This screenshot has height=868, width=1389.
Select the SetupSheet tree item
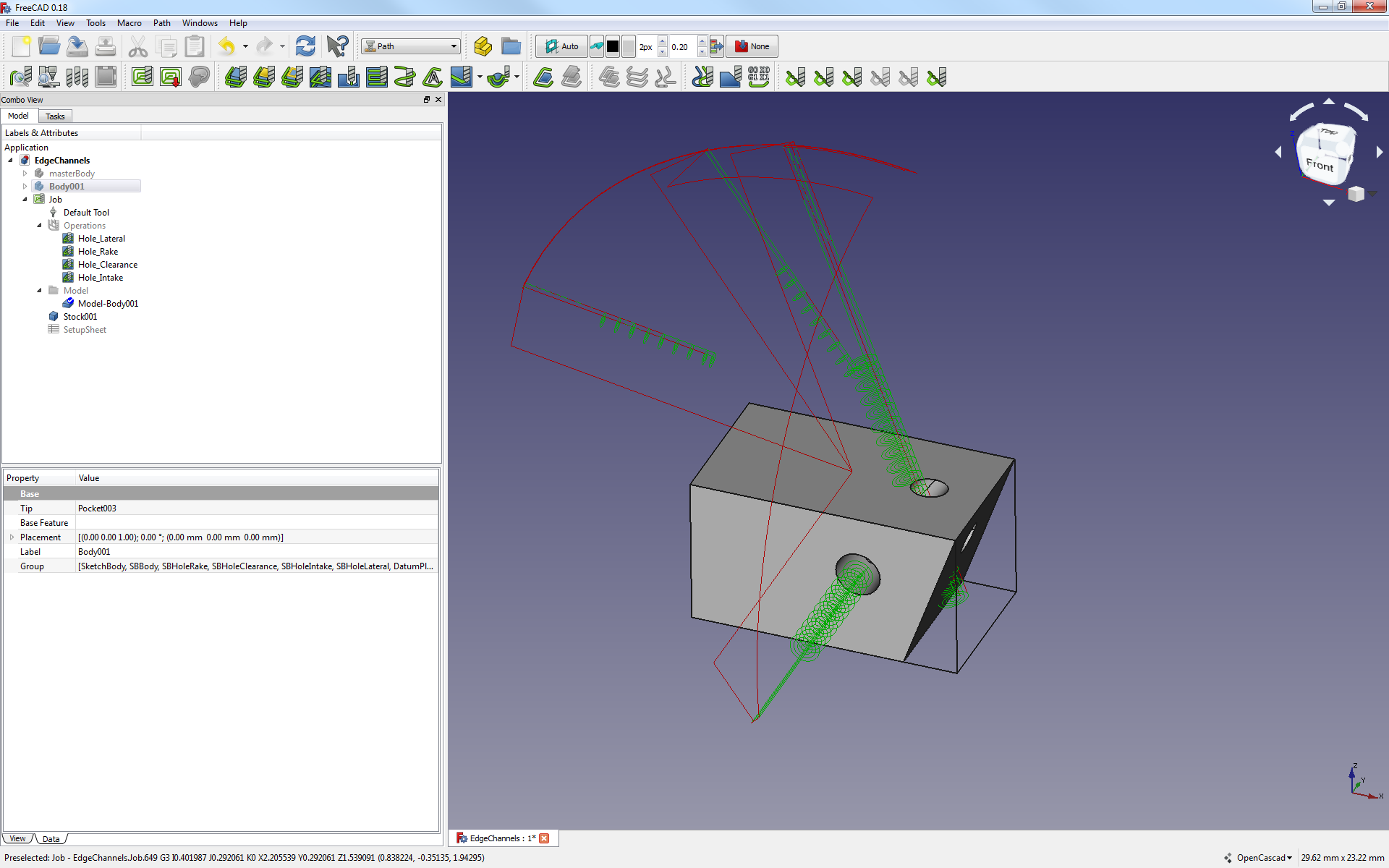[x=85, y=330]
